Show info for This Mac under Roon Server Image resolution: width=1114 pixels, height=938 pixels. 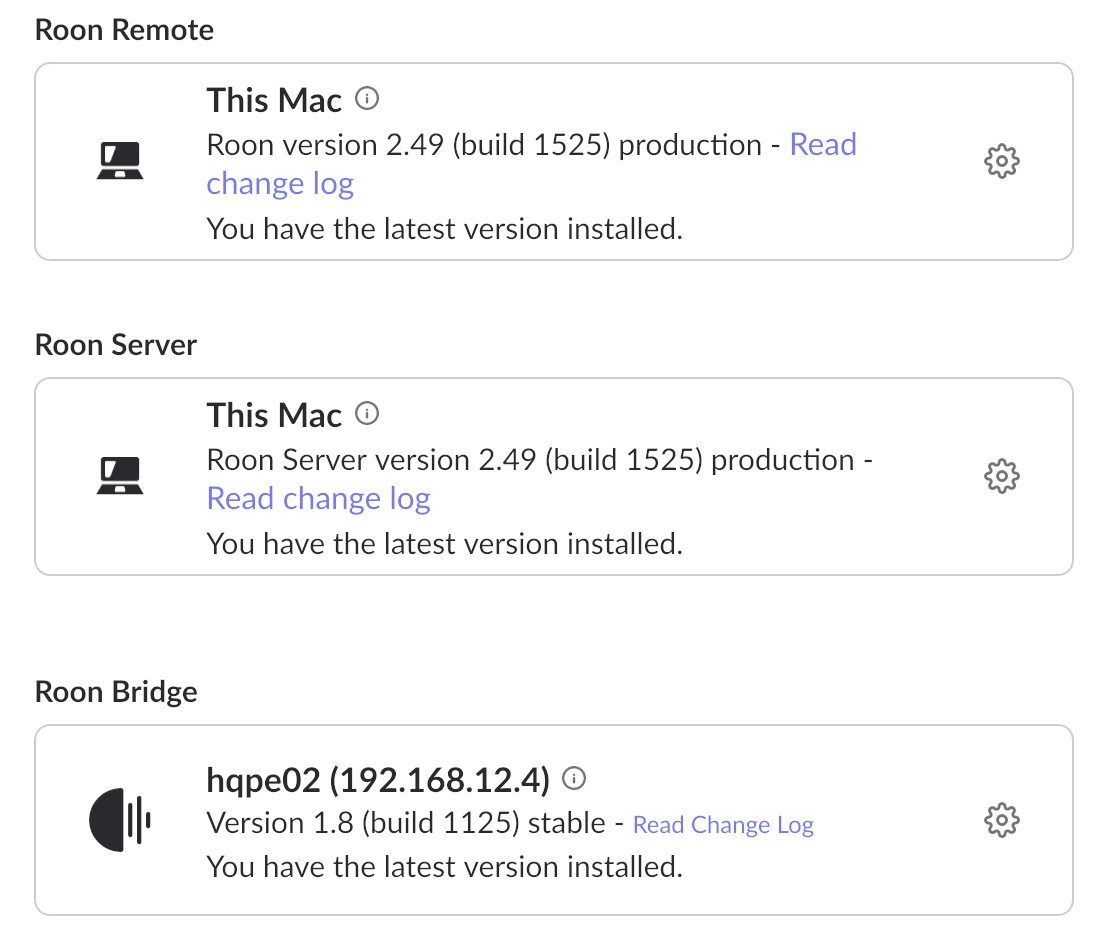[x=368, y=414]
